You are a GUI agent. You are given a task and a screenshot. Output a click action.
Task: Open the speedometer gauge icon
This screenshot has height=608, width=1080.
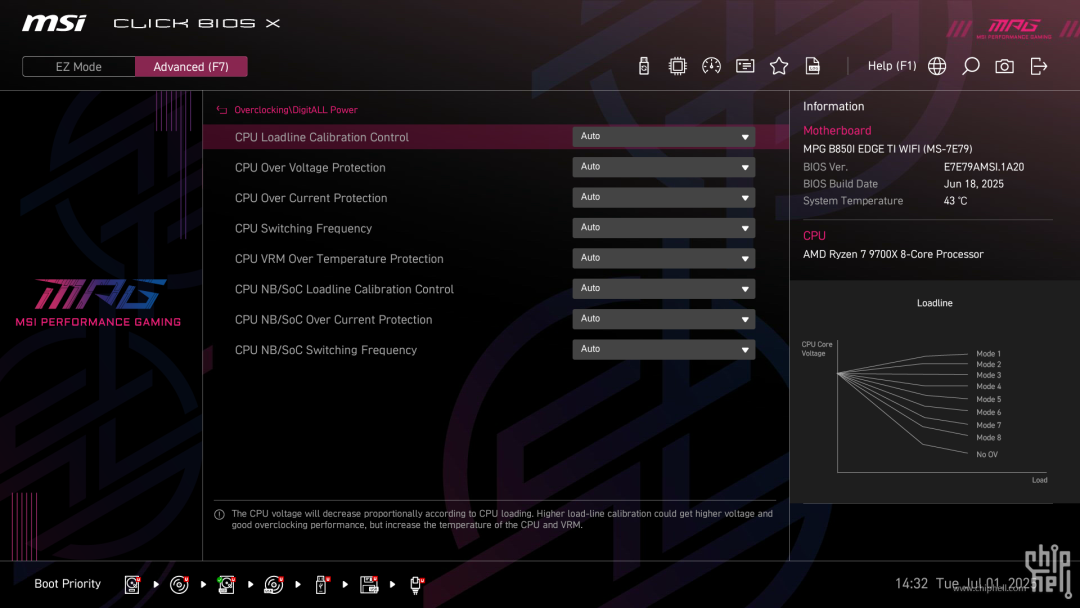pyautogui.click(x=712, y=66)
